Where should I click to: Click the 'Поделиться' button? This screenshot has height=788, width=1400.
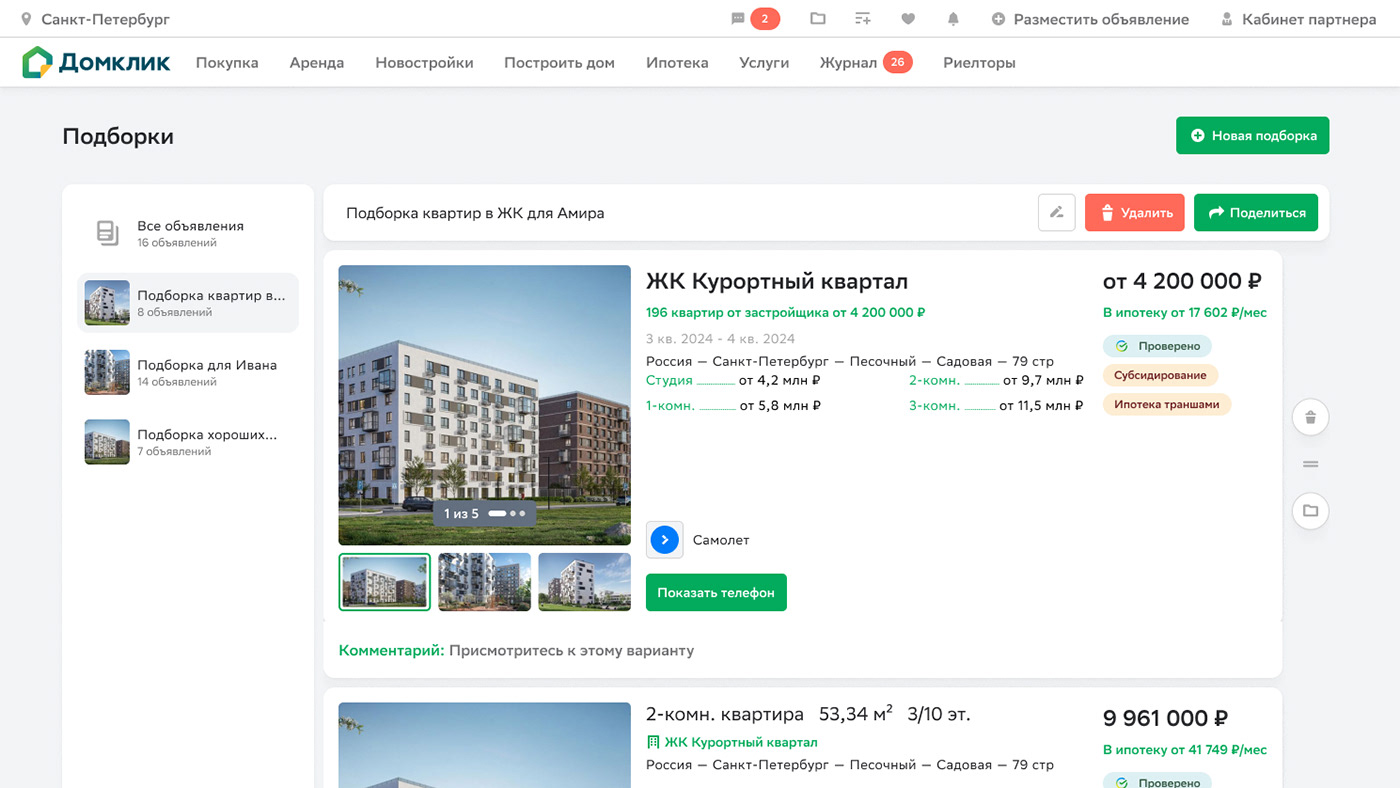click(x=1256, y=212)
